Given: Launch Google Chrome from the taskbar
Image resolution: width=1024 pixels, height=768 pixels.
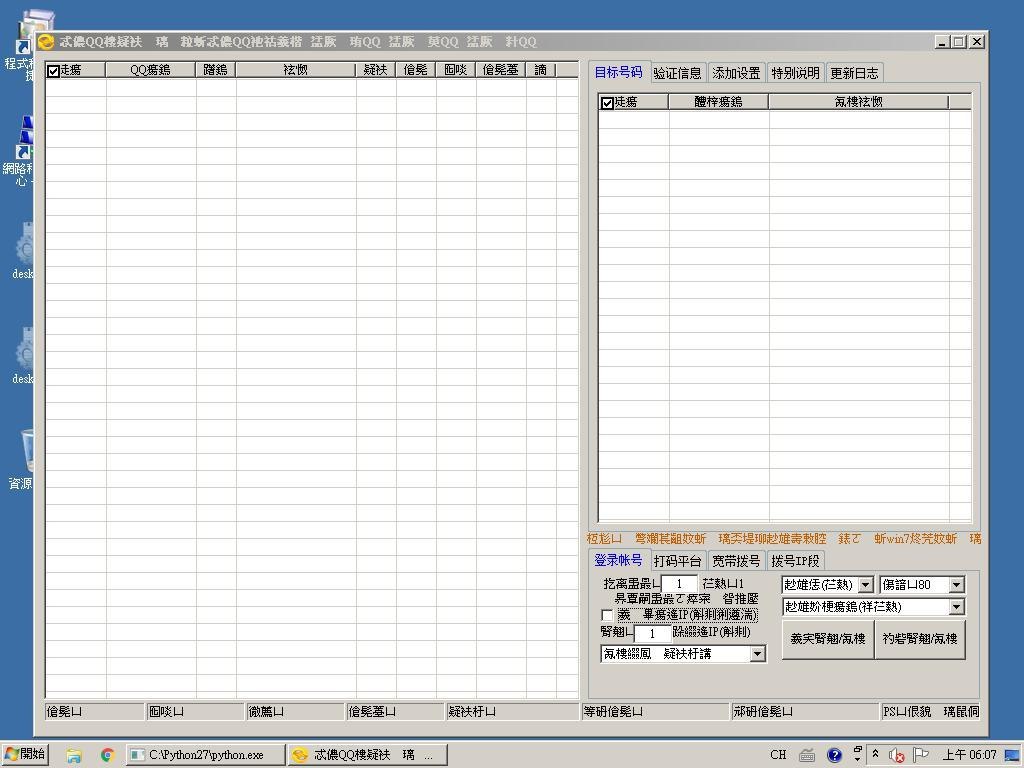Looking at the screenshot, I should click(107, 755).
